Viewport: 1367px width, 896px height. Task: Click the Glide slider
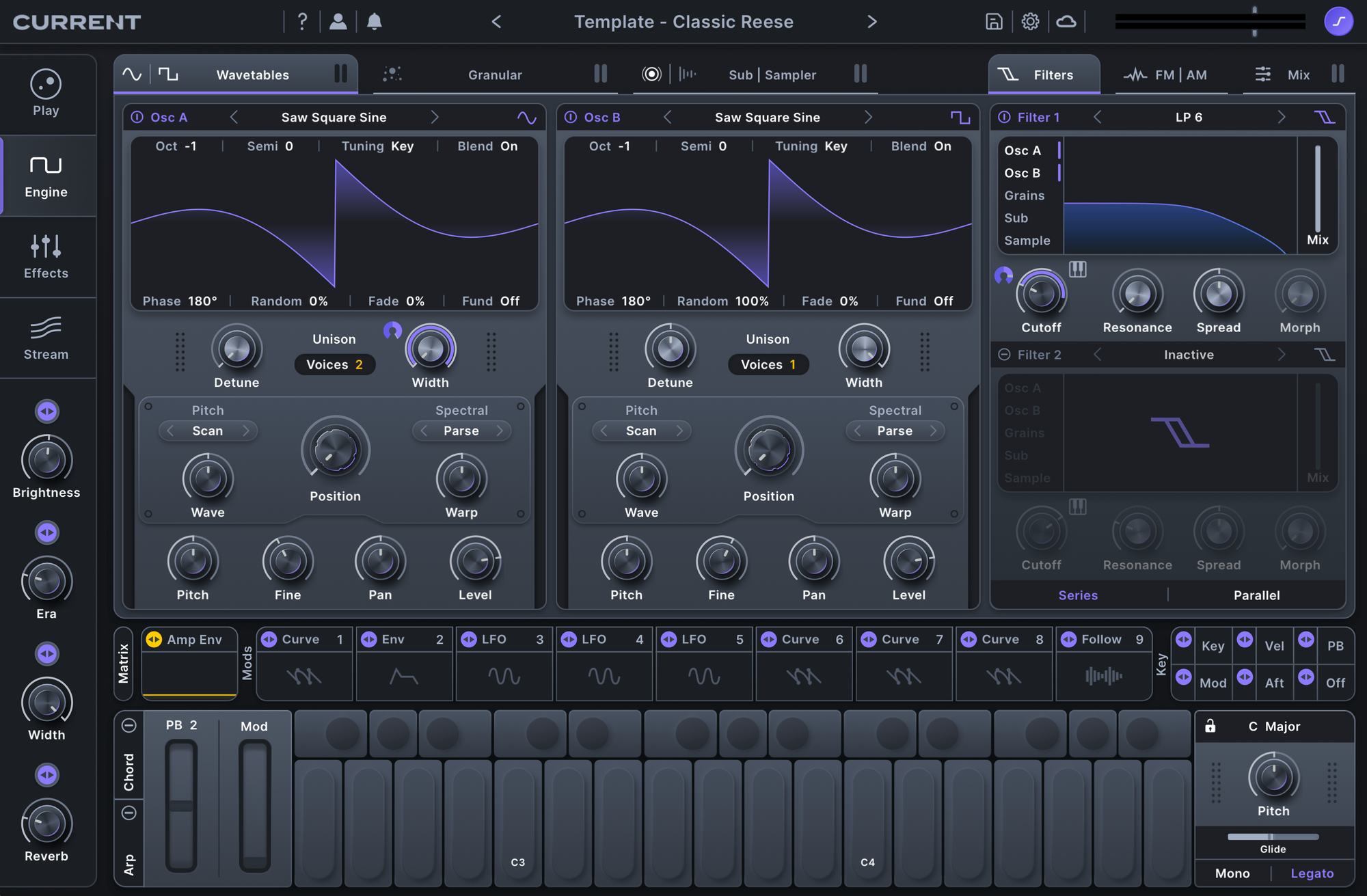1272,837
